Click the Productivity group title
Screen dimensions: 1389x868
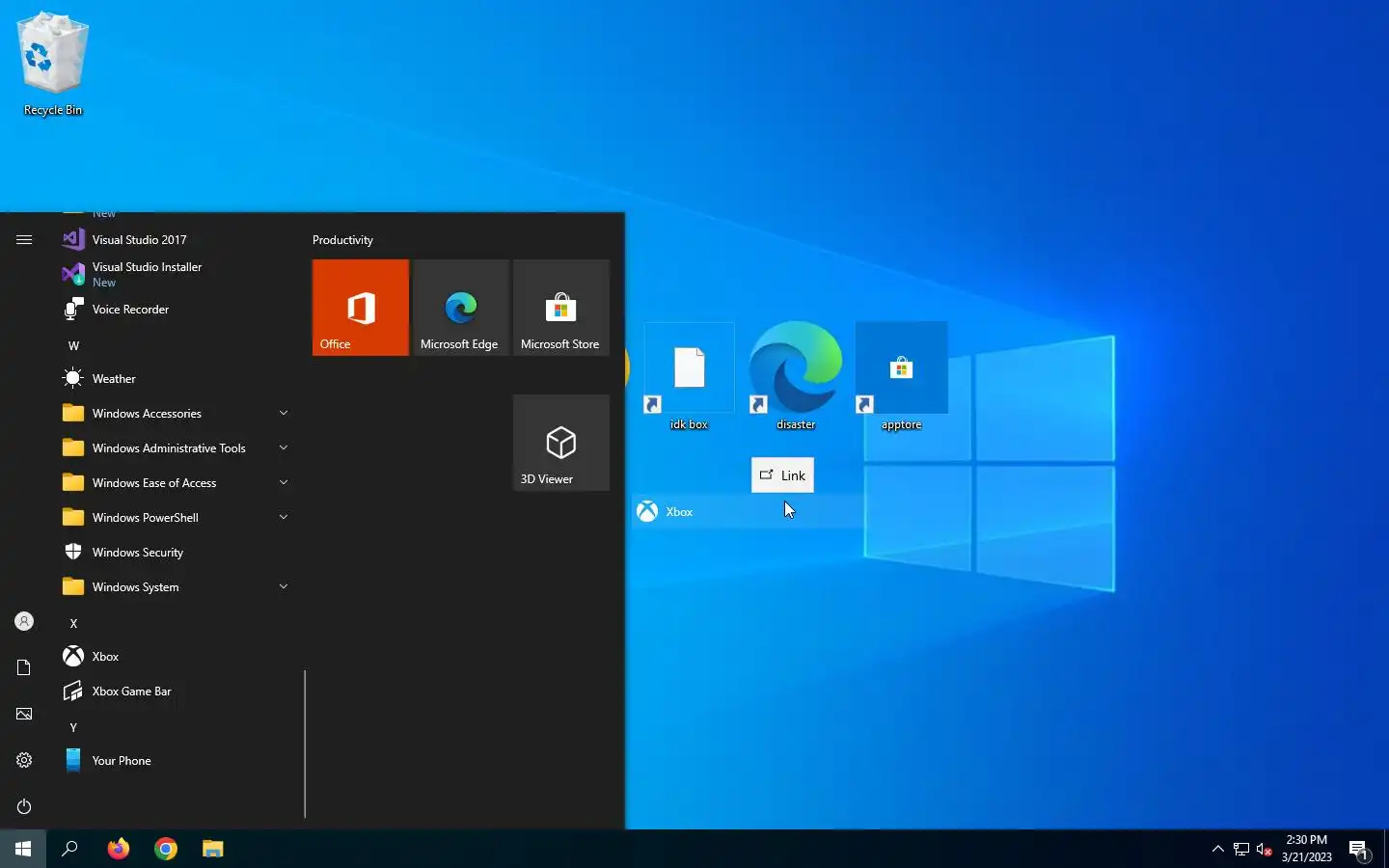pyautogui.click(x=342, y=239)
